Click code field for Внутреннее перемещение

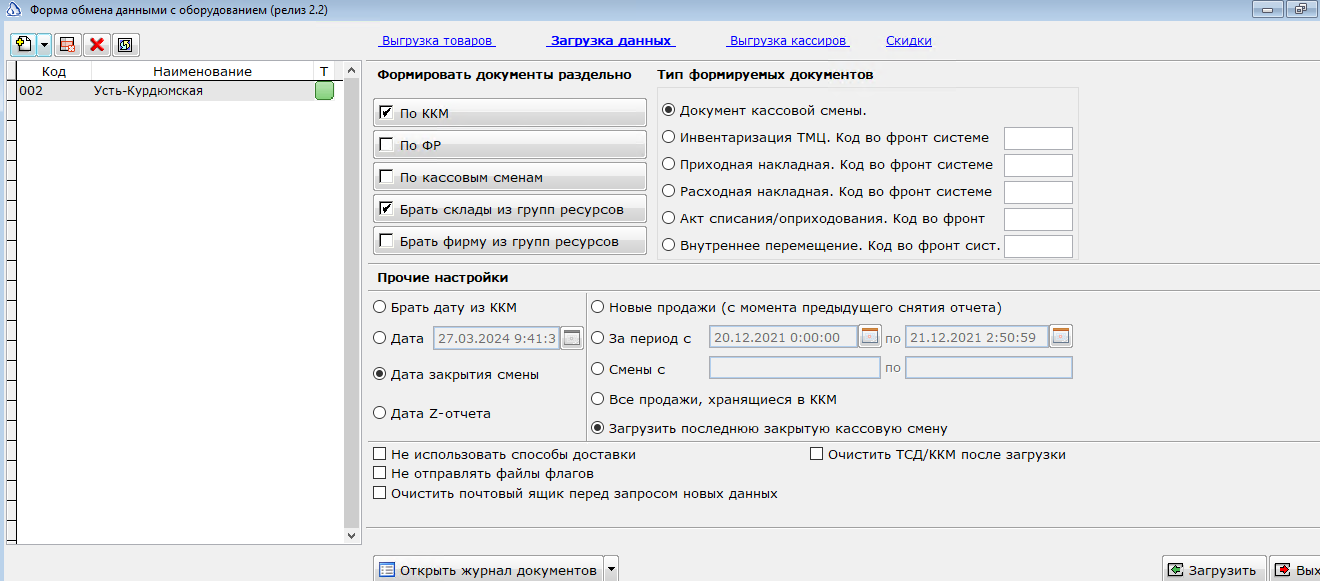pyautogui.click(x=1038, y=246)
